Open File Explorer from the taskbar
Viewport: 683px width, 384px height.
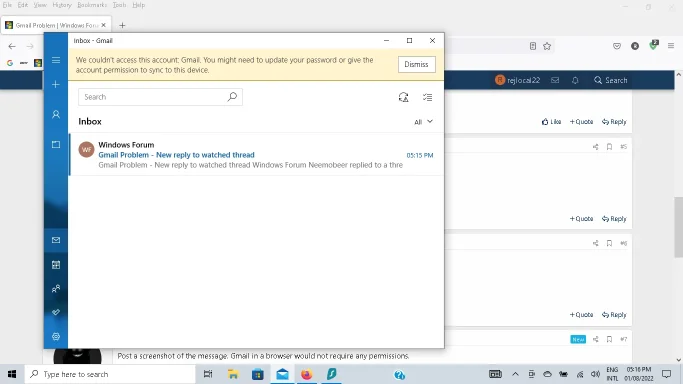[233, 374]
